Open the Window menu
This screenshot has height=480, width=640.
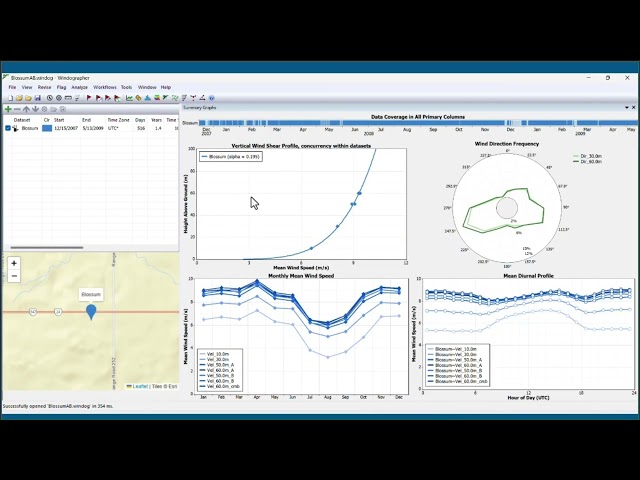coord(147,87)
